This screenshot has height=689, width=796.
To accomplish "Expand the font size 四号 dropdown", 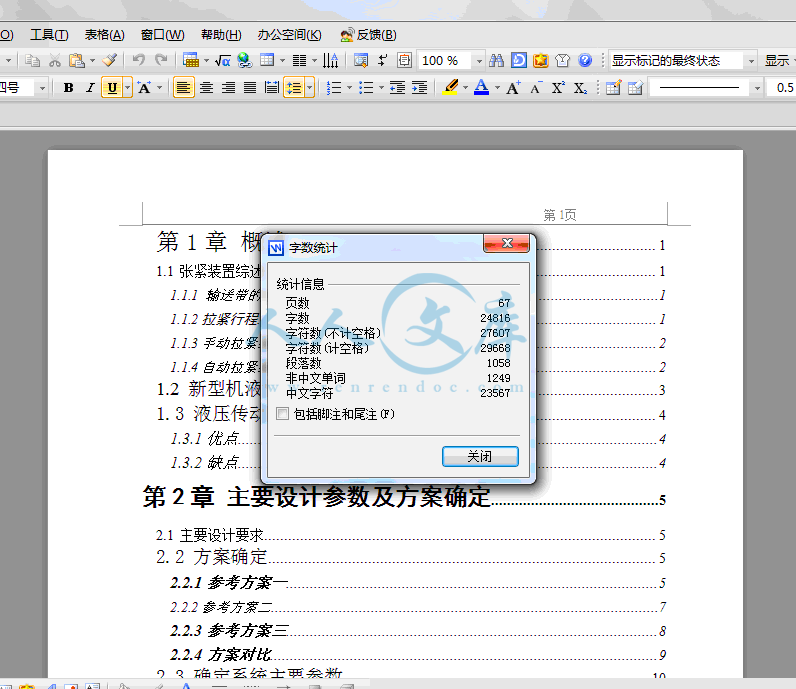I will pos(43,88).
